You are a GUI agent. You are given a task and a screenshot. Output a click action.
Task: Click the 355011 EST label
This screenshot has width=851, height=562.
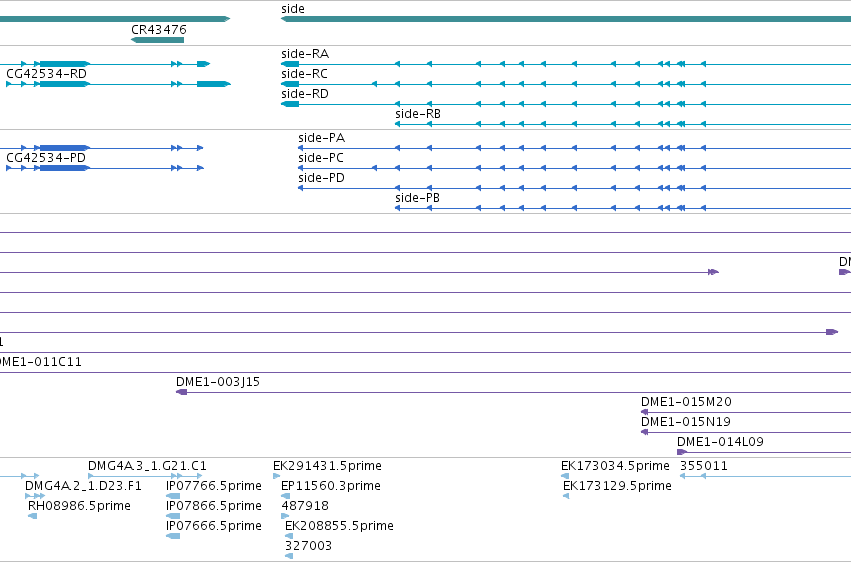[x=704, y=466]
